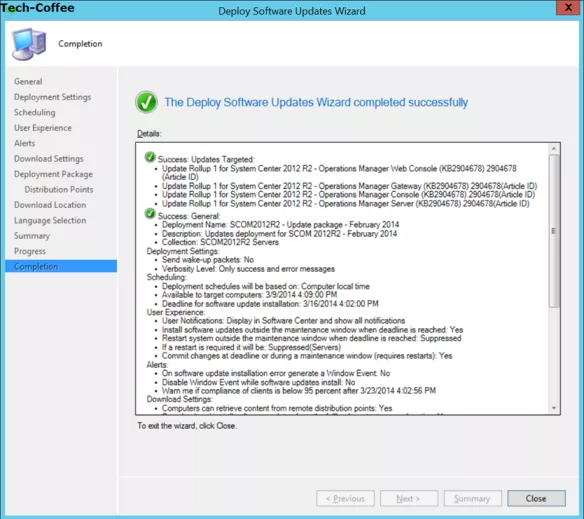Click the disabled Summary button
The height and width of the screenshot is (519, 584).
(x=472, y=499)
